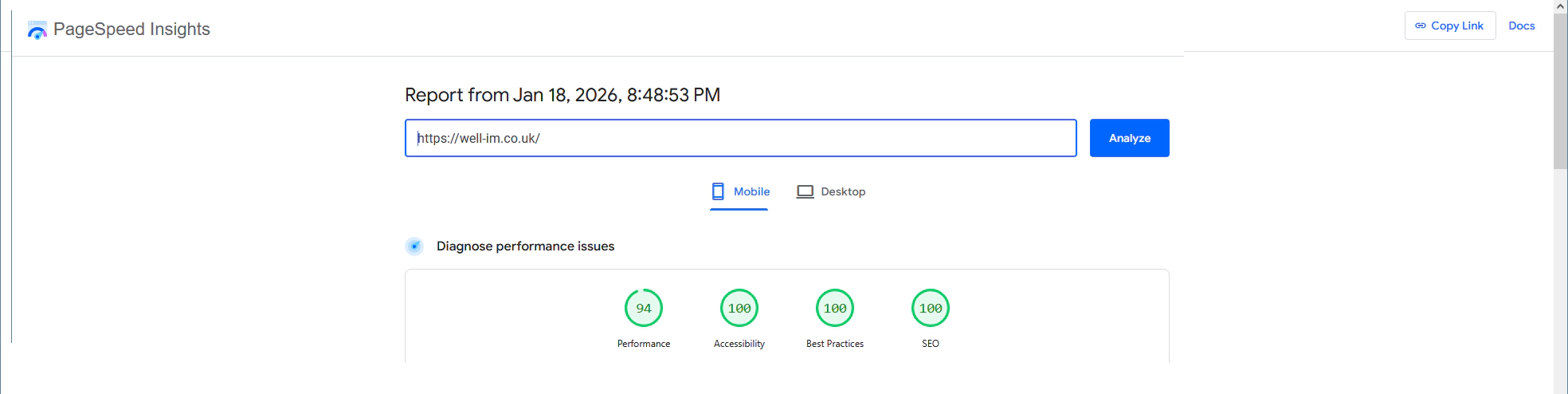The image size is (1568, 394).
Task: Click the scrollbar up arrow
Action: coord(1561,6)
